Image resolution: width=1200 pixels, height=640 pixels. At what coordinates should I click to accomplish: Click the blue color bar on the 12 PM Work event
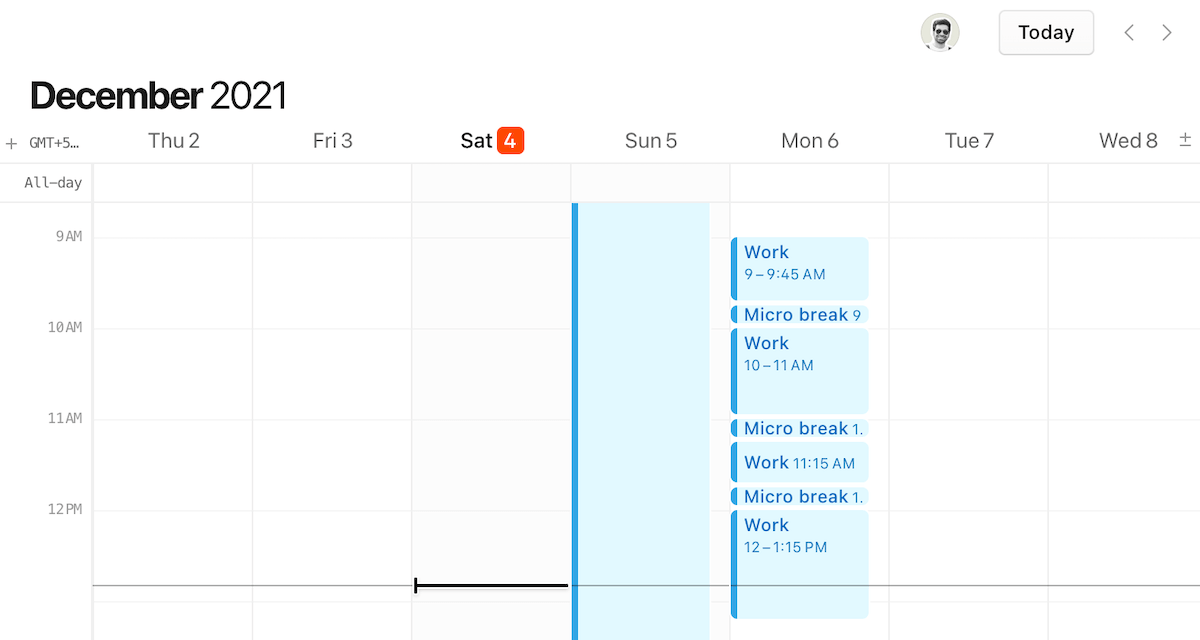point(734,565)
